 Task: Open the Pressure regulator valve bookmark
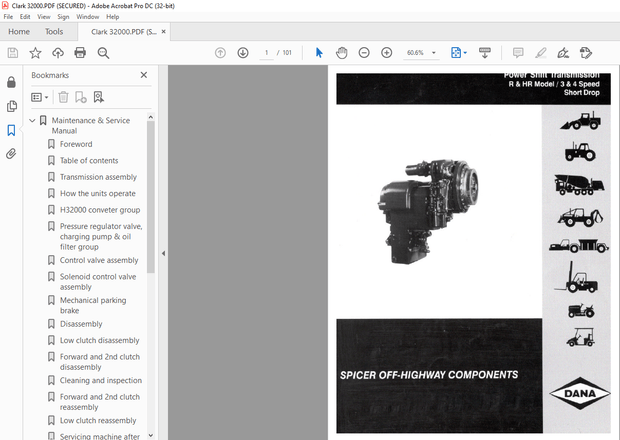pyautogui.click(x=101, y=236)
